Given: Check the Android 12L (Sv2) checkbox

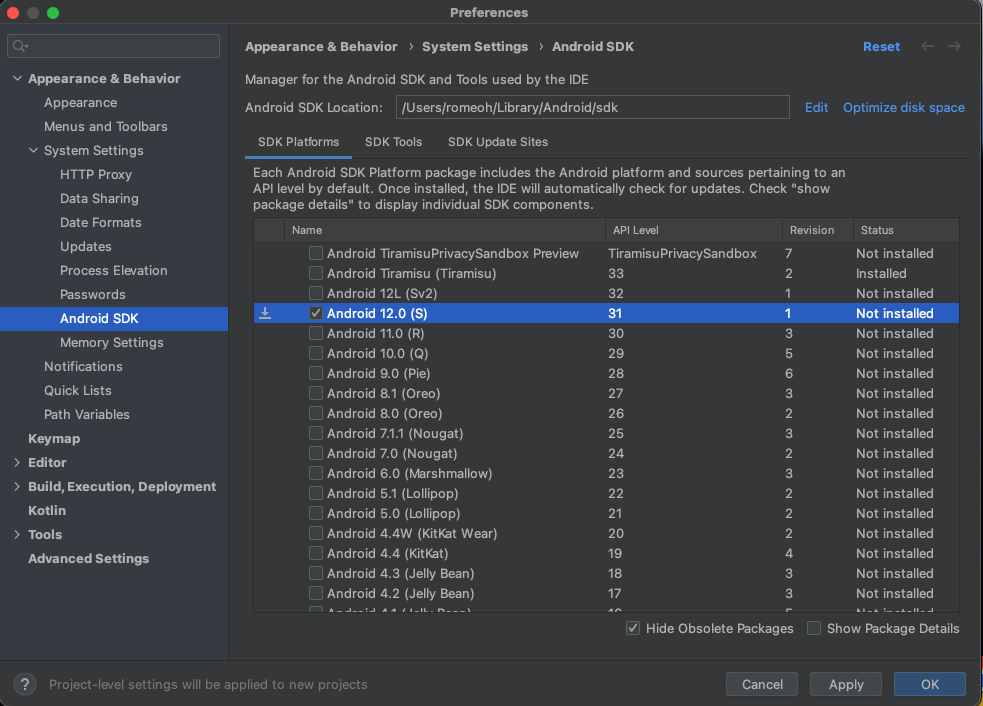Looking at the screenshot, I should coord(316,293).
